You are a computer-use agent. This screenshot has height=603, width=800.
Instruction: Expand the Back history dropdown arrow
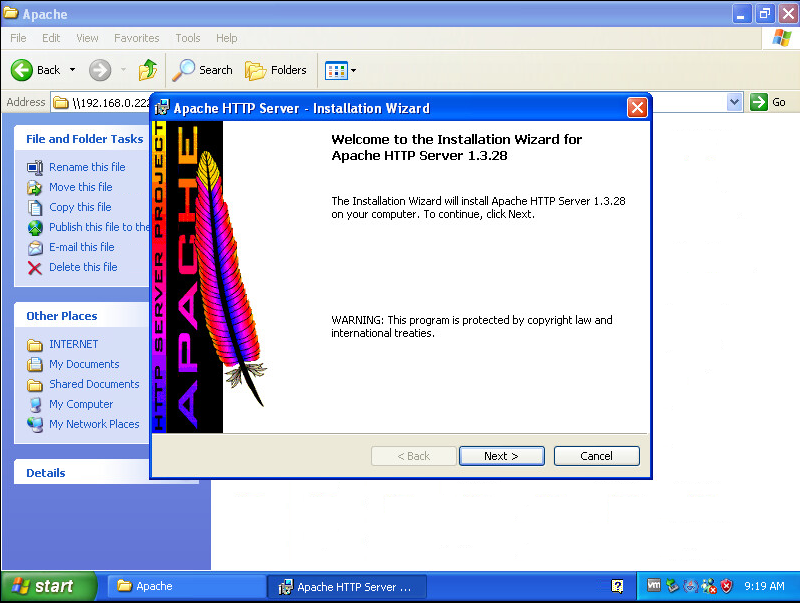[x=72, y=70]
